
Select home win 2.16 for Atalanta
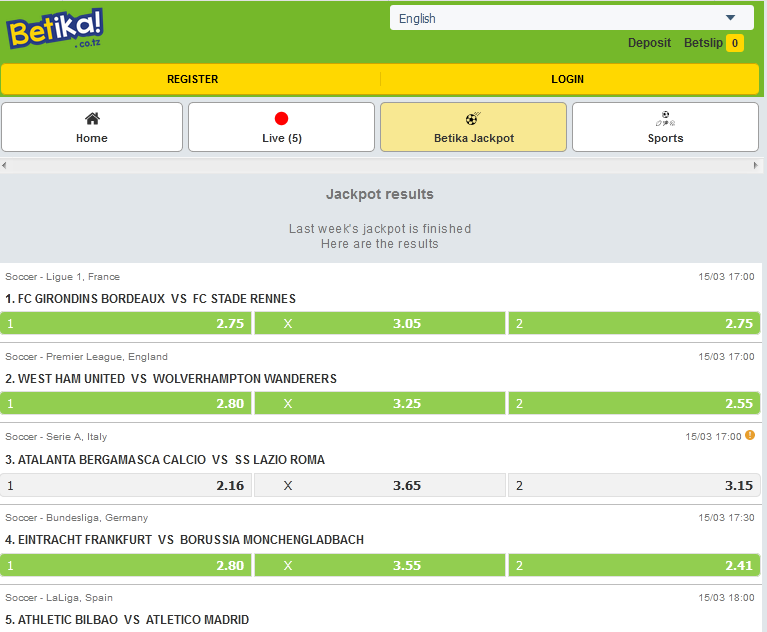coord(126,485)
